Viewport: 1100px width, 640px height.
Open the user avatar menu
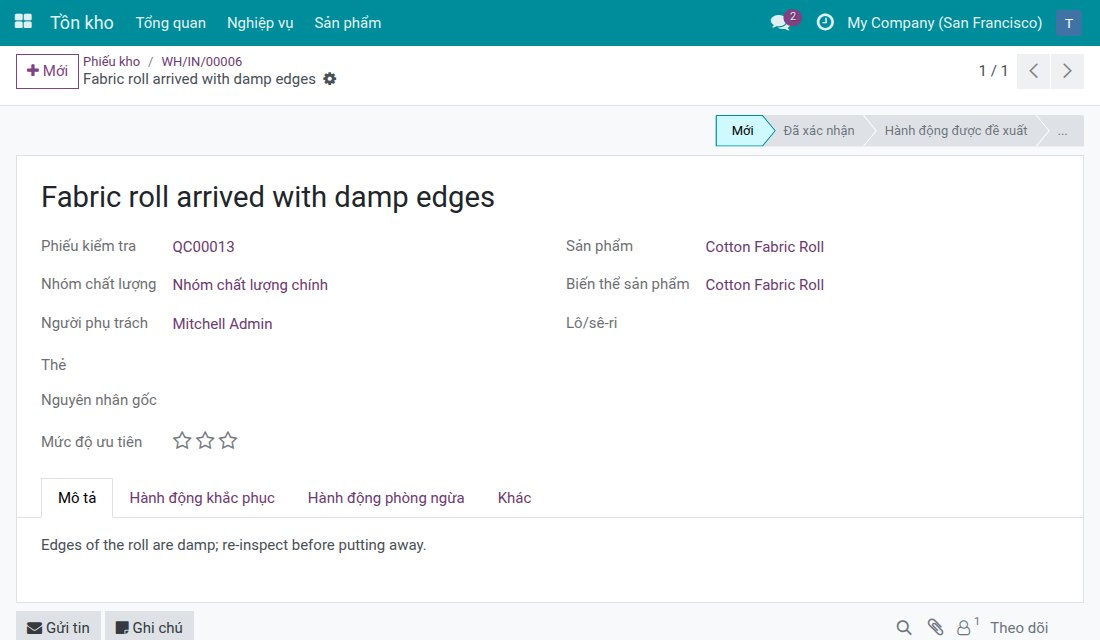click(x=1069, y=23)
